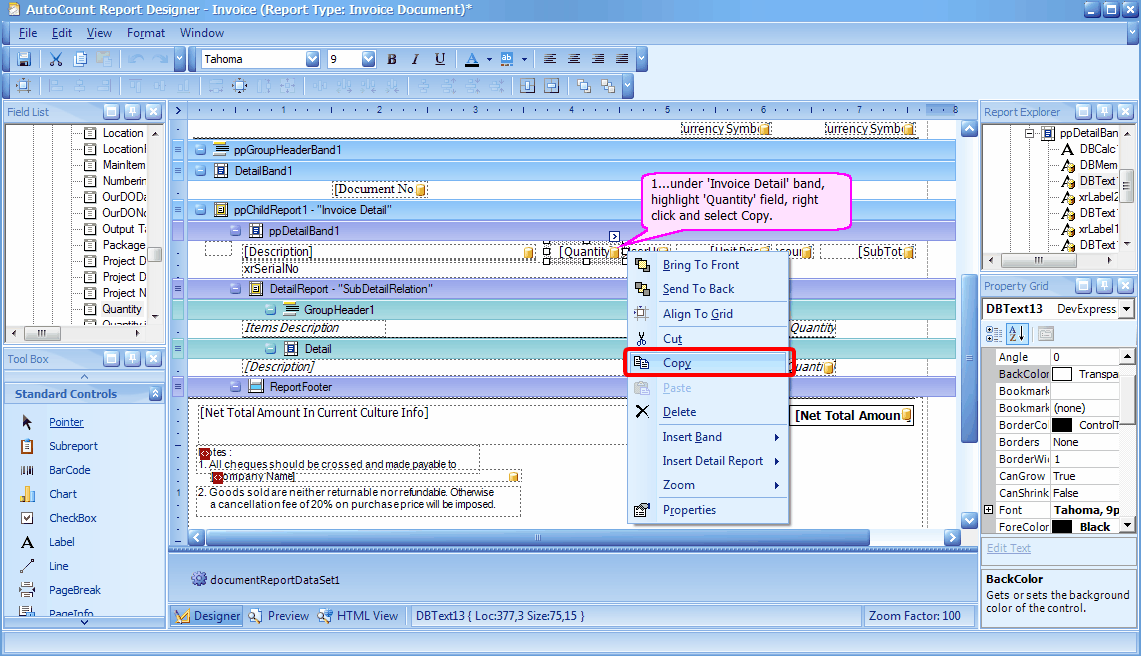1141x656 pixels.
Task: Open the Edit menu
Action: point(62,33)
